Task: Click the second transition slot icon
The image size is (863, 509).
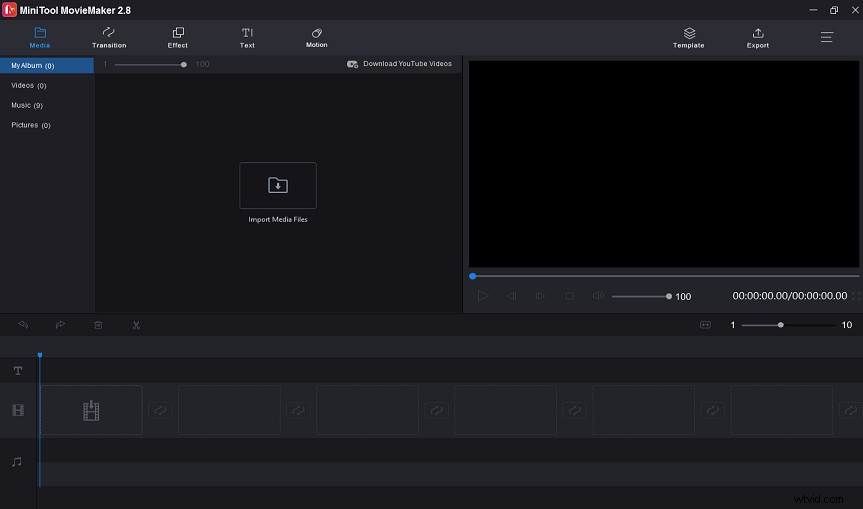Action: [298, 411]
